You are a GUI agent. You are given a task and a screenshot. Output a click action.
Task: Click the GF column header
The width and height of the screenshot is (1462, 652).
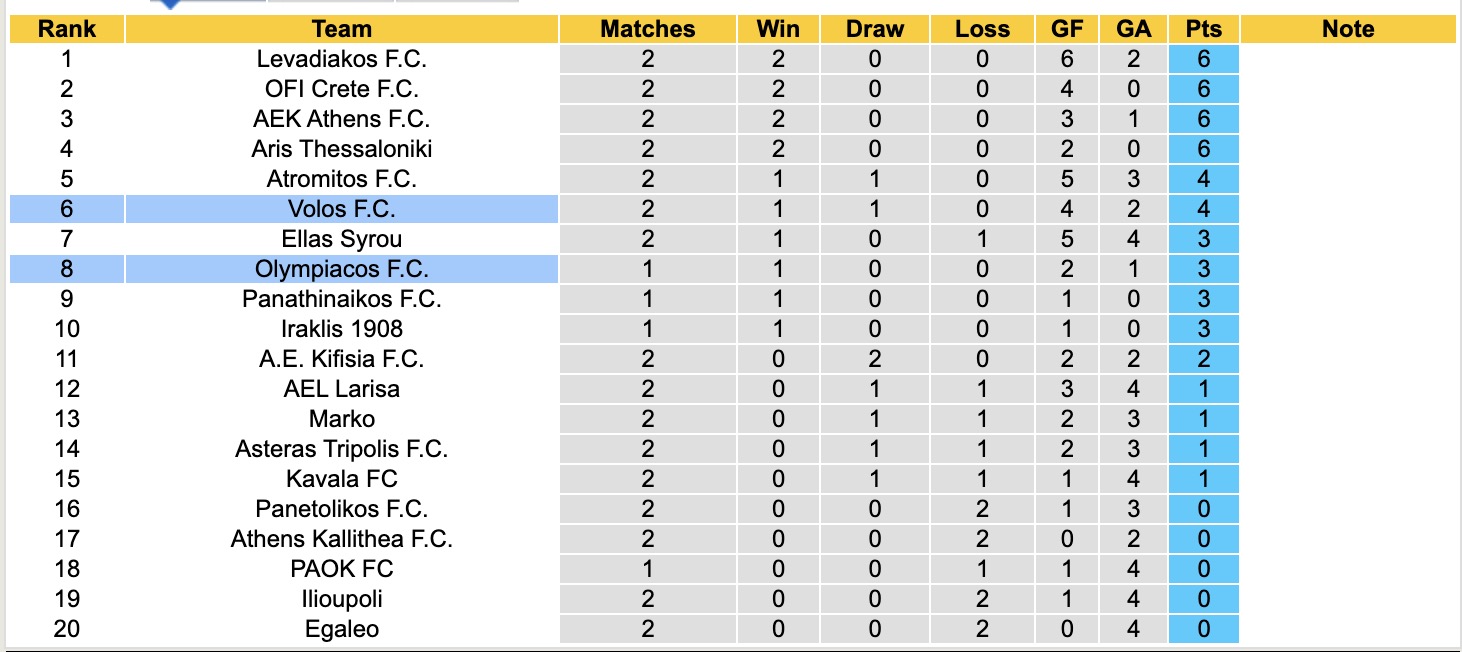point(1067,29)
